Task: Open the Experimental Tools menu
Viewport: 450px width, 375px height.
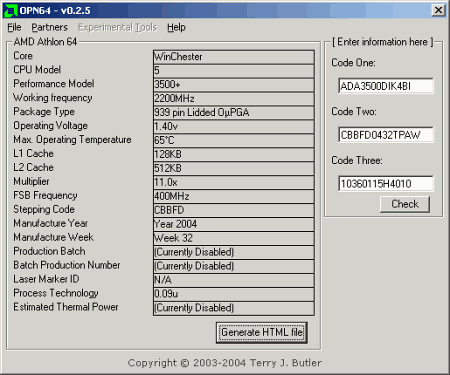Action: point(117,27)
